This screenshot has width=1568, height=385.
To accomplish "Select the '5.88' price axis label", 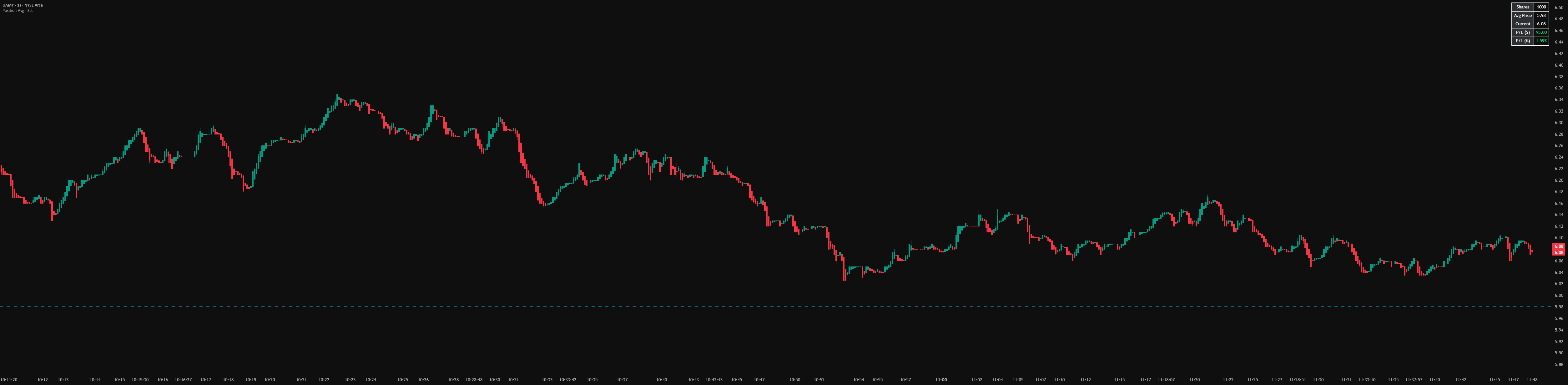I will pos(1559,364).
